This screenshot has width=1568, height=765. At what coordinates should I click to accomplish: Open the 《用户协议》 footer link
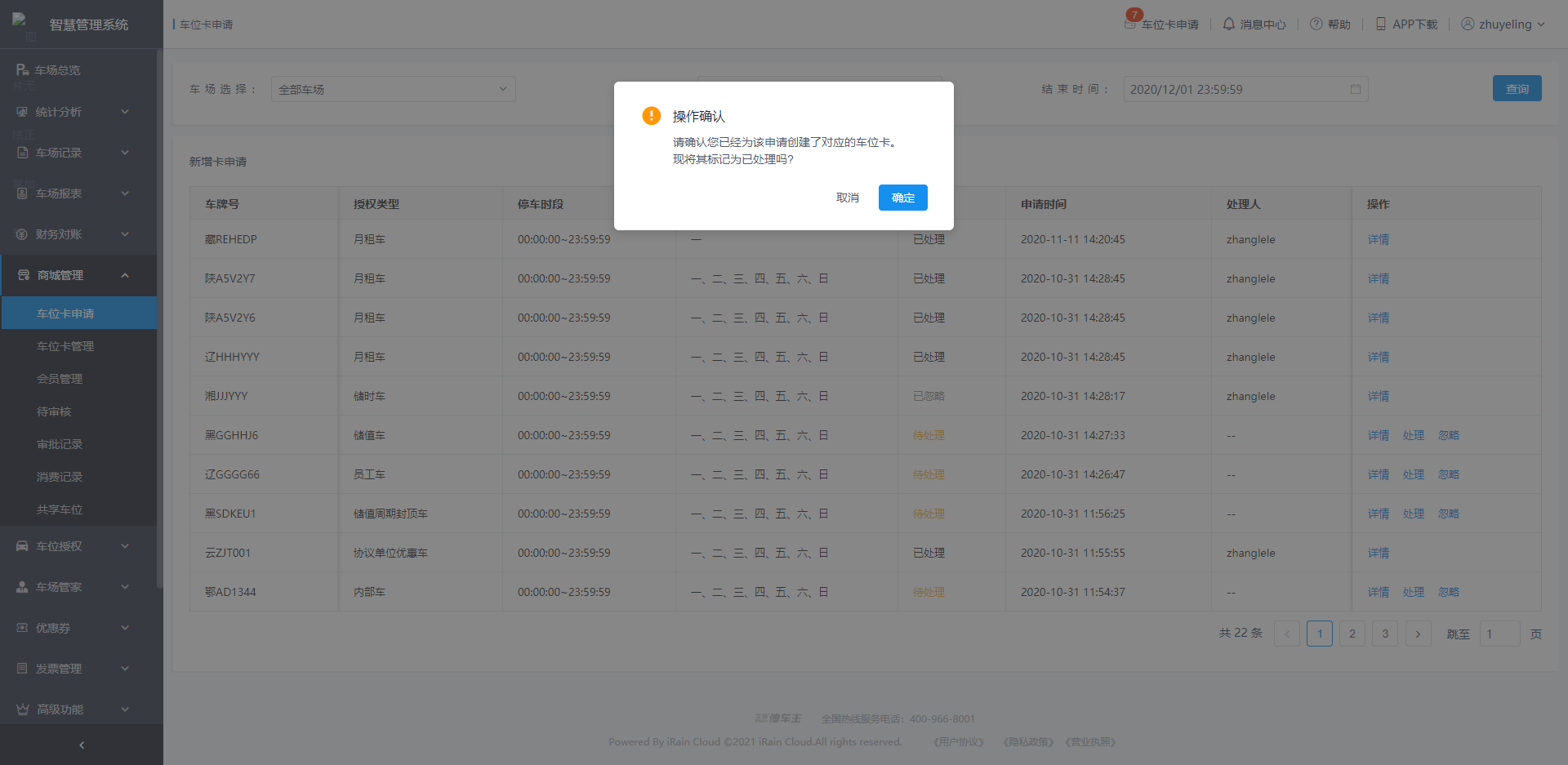click(959, 742)
